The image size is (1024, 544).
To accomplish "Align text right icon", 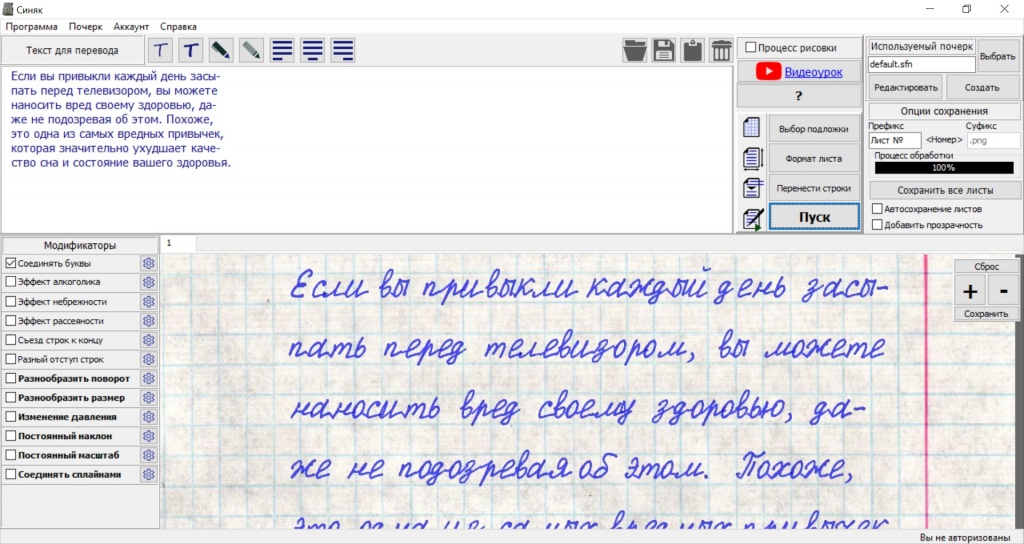I will tap(343, 50).
